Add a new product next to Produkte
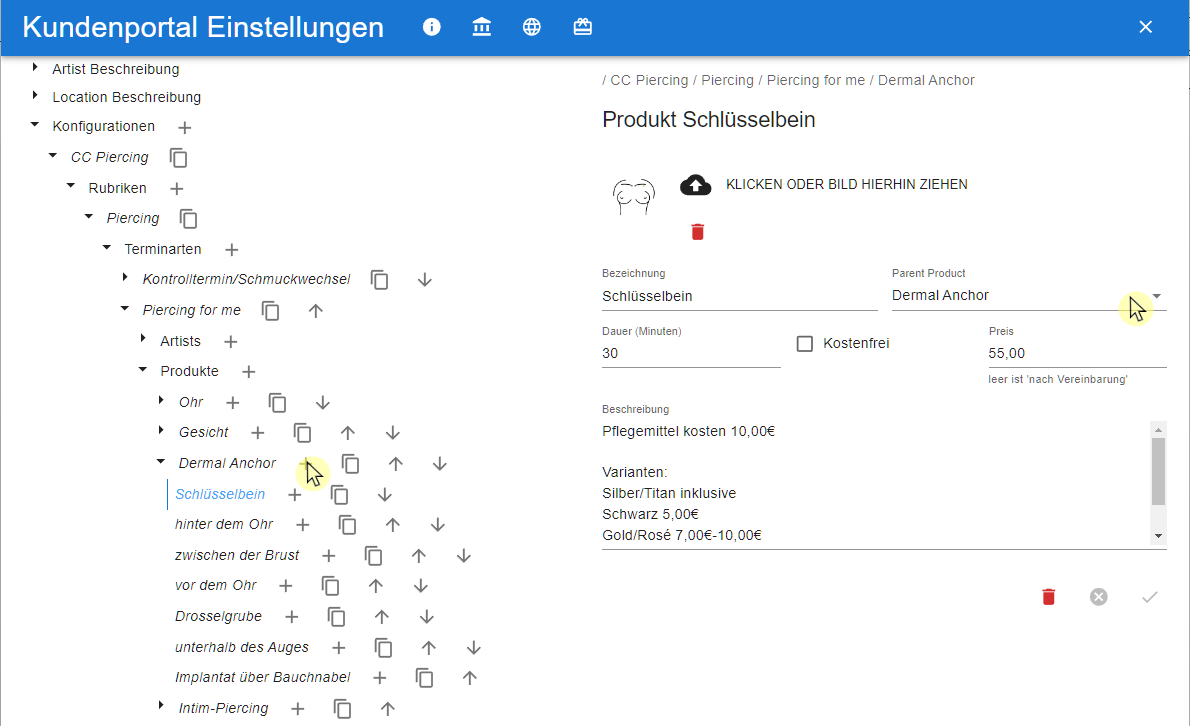Viewport: 1190px width, 726px height. [248, 372]
